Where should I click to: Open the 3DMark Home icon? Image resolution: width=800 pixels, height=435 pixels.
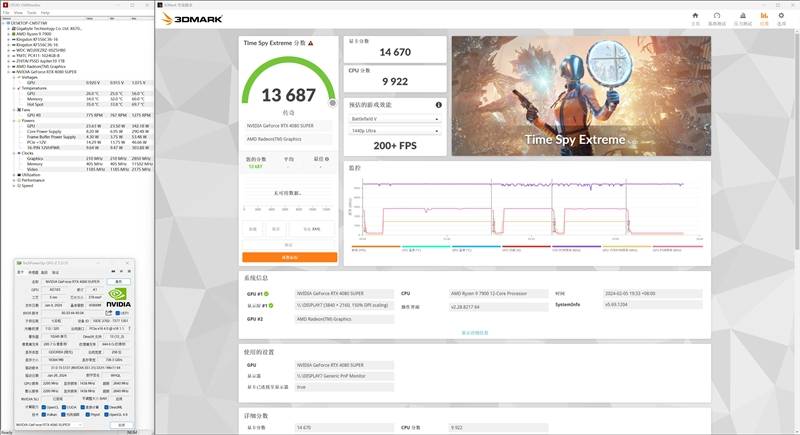pos(695,16)
